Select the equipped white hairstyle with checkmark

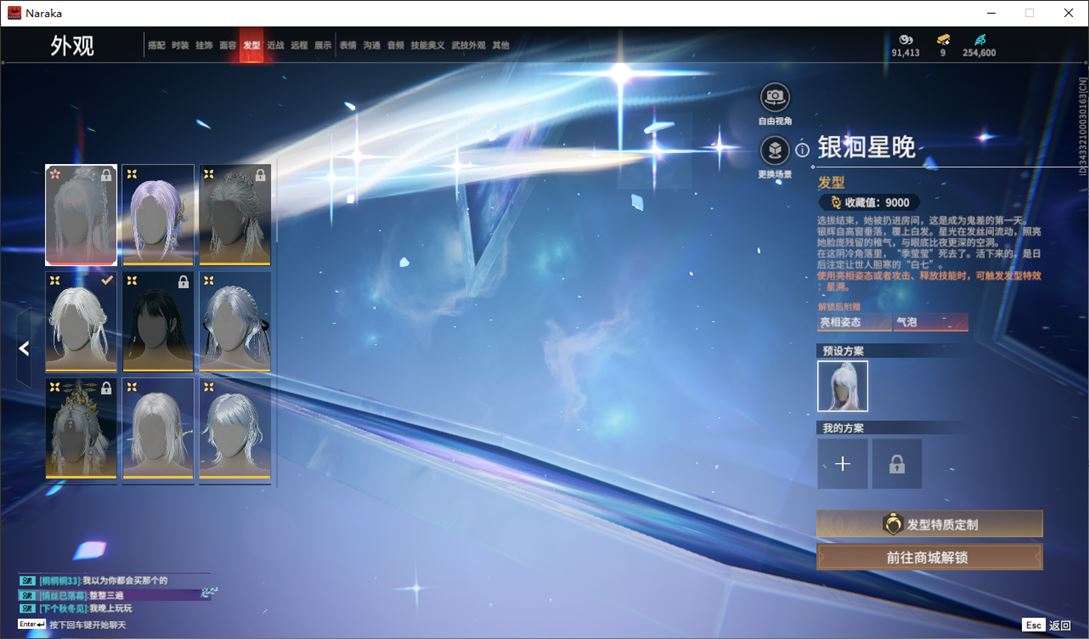point(81,322)
